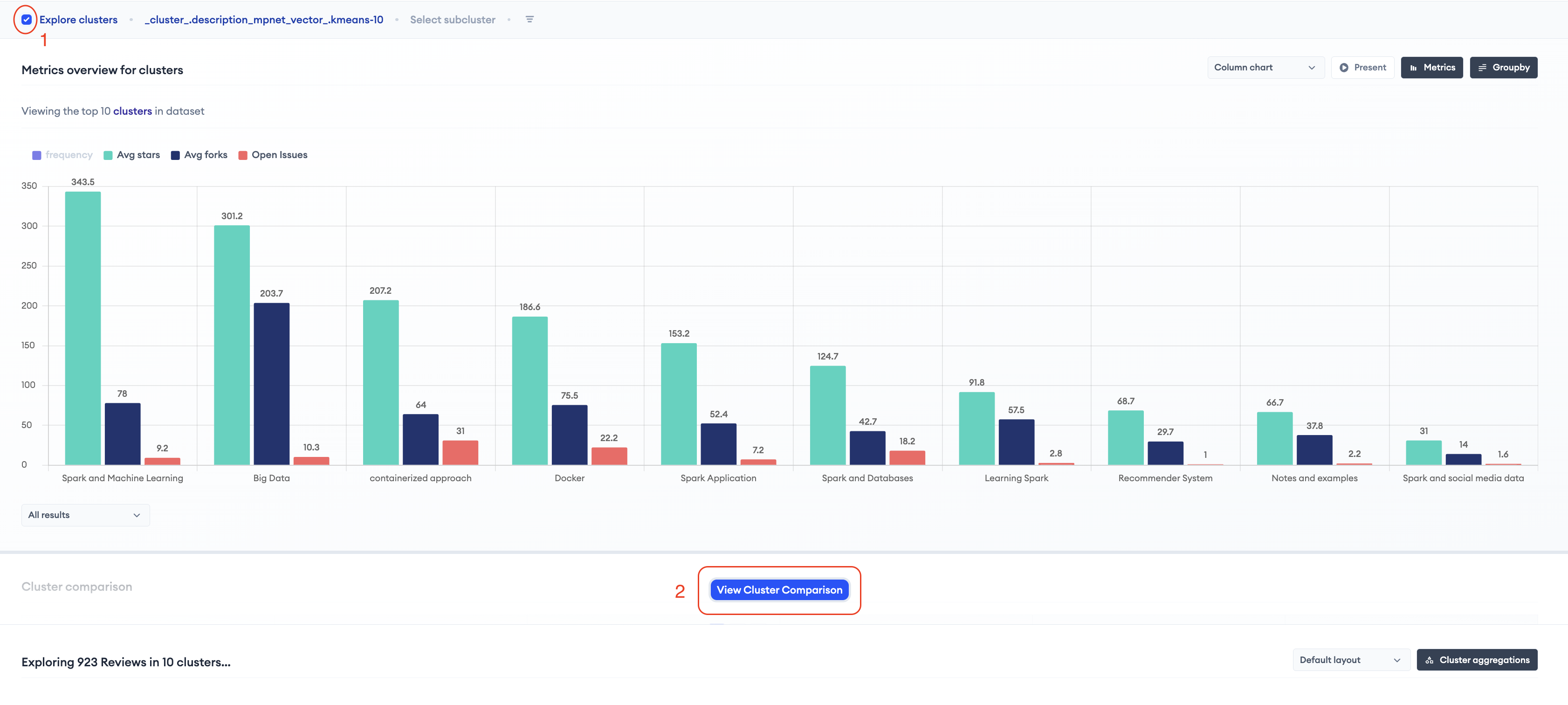Expand the All results dropdown
The height and width of the screenshot is (705, 1568).
tap(85, 515)
